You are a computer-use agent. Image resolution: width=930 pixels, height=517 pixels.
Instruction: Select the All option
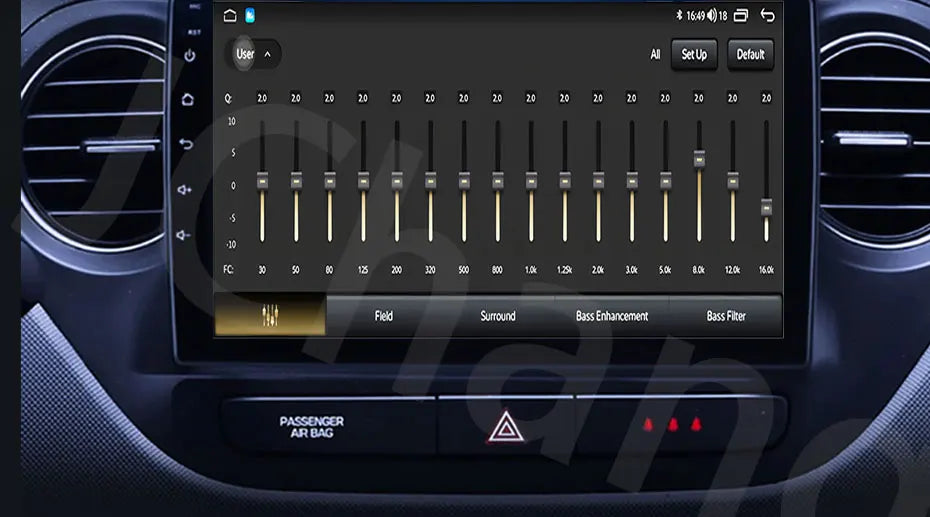pos(655,55)
